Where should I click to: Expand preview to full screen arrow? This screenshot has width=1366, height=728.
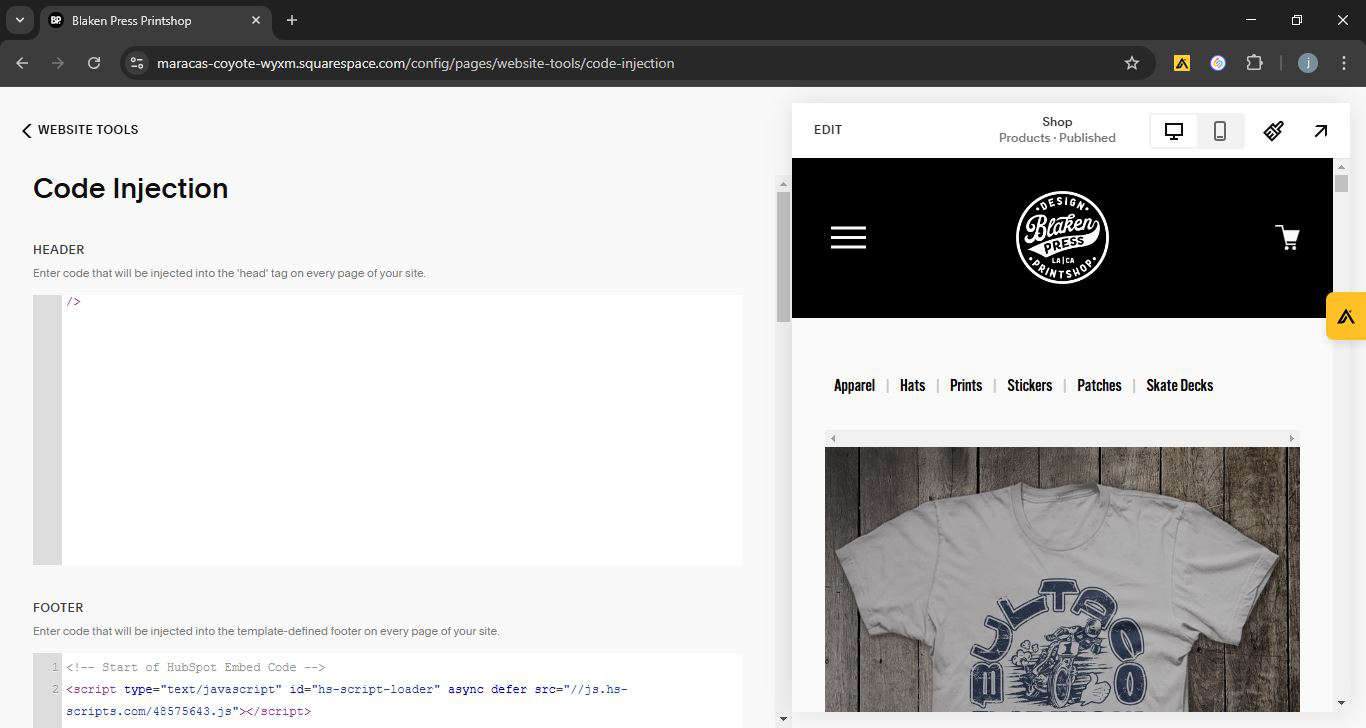[x=1321, y=131]
